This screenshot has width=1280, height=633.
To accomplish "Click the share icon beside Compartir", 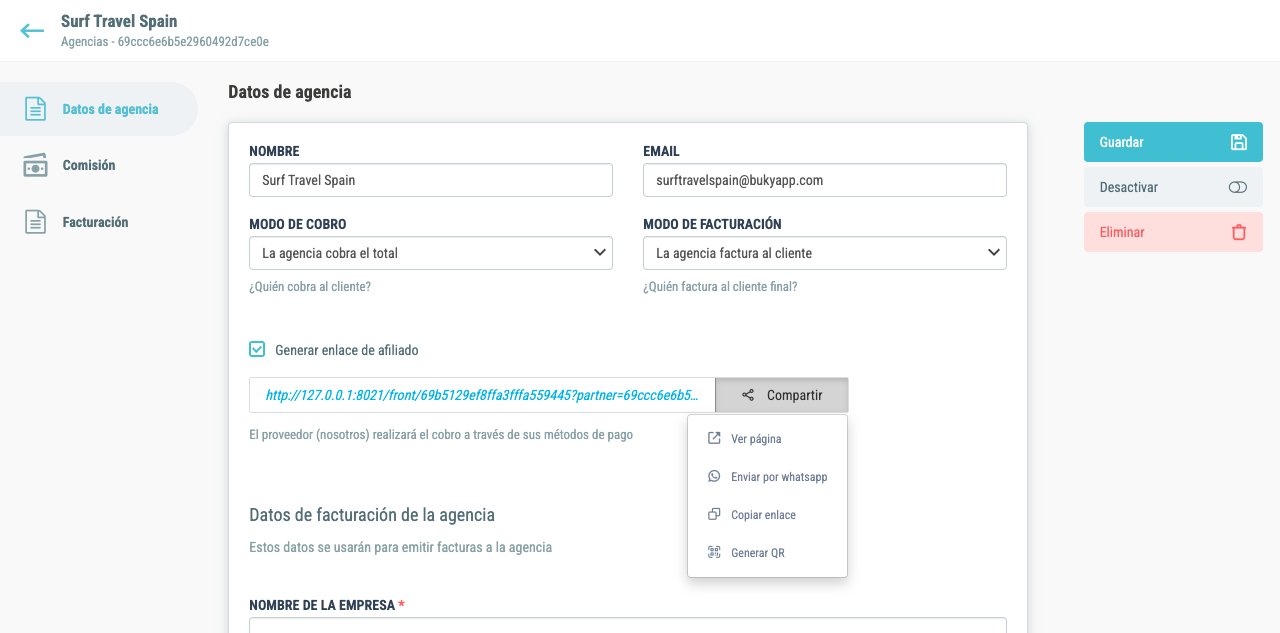I will pyautogui.click(x=748, y=395).
